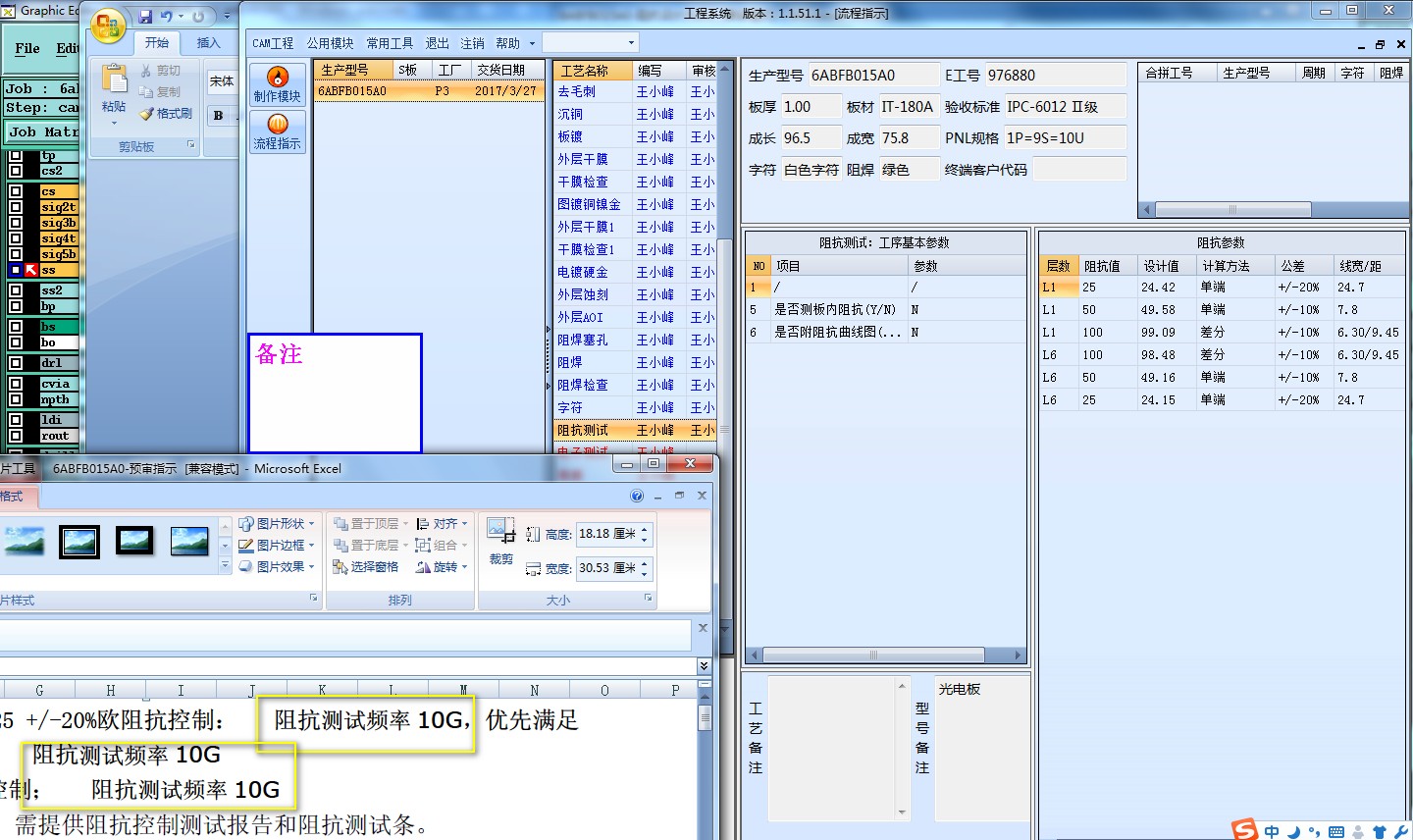Open the 旋转 rotate dropdown

point(442,567)
